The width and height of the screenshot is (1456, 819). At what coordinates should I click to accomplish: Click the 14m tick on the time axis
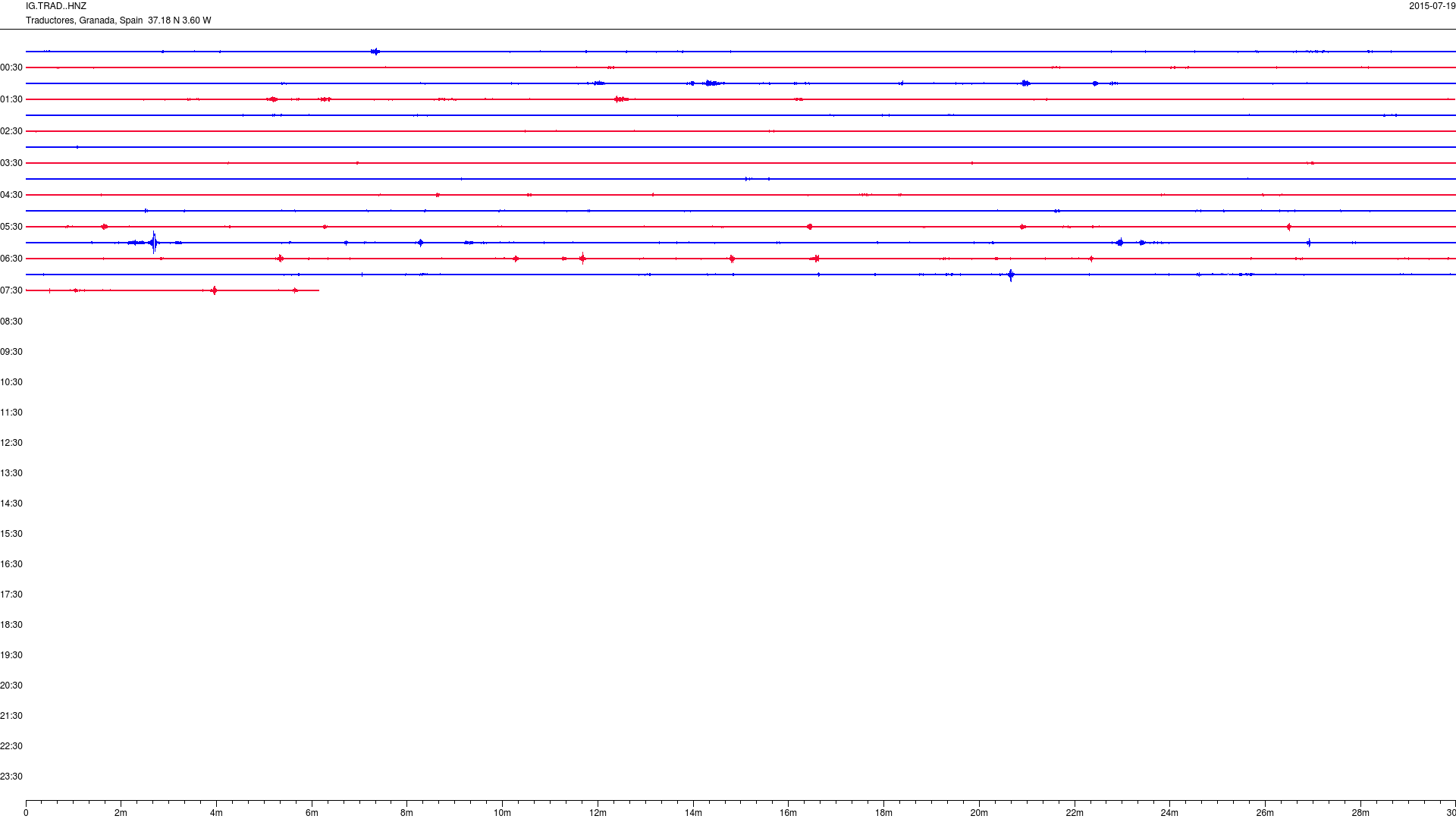693,813
